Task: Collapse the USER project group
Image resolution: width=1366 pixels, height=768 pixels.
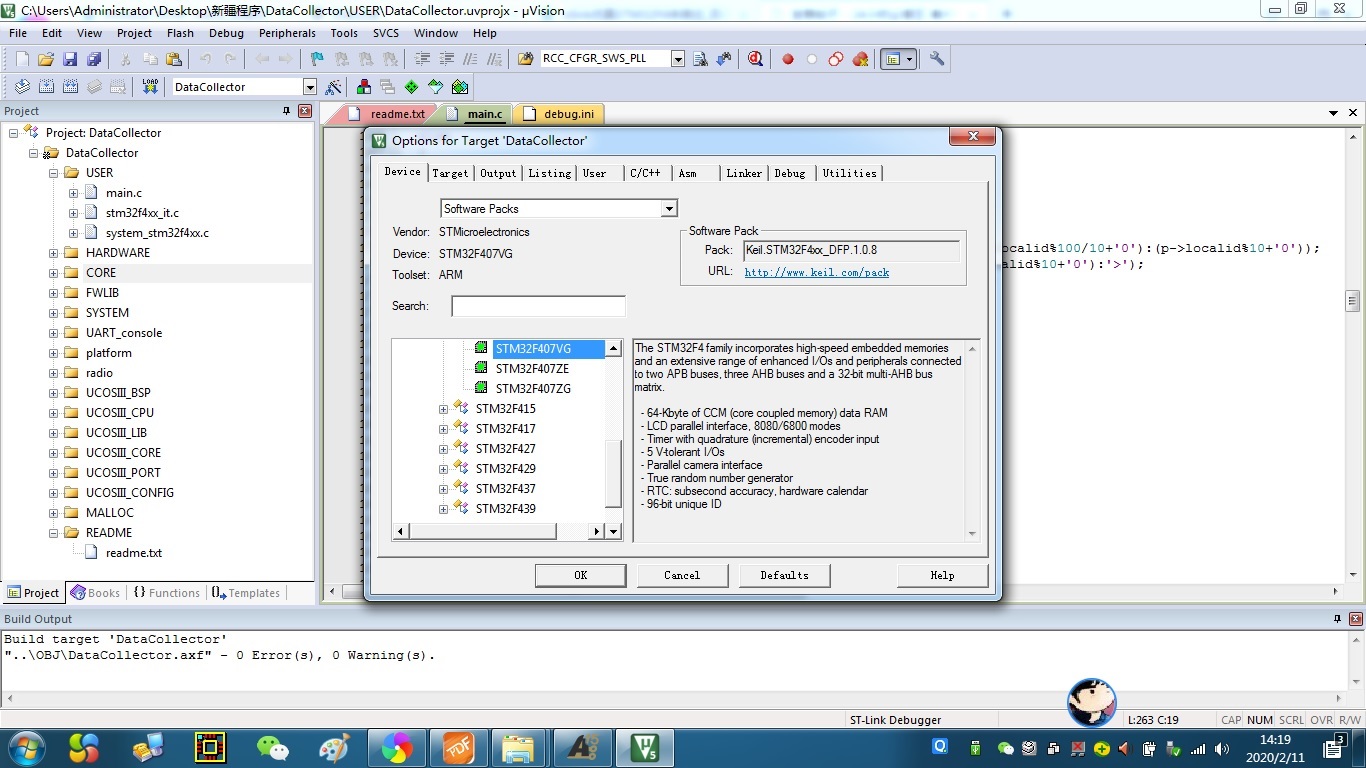Action: [x=53, y=173]
